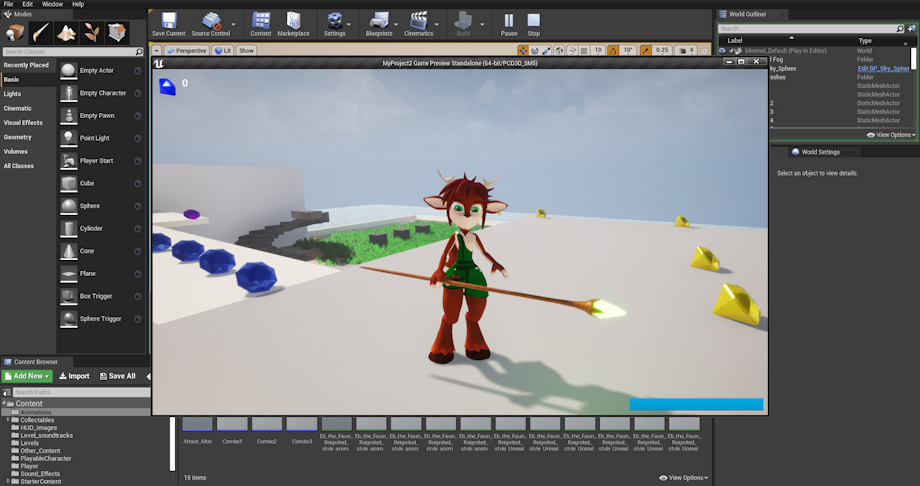The height and width of the screenshot is (486, 920).
Task: Select the translate gizmo icon in viewport
Action: coord(523,50)
